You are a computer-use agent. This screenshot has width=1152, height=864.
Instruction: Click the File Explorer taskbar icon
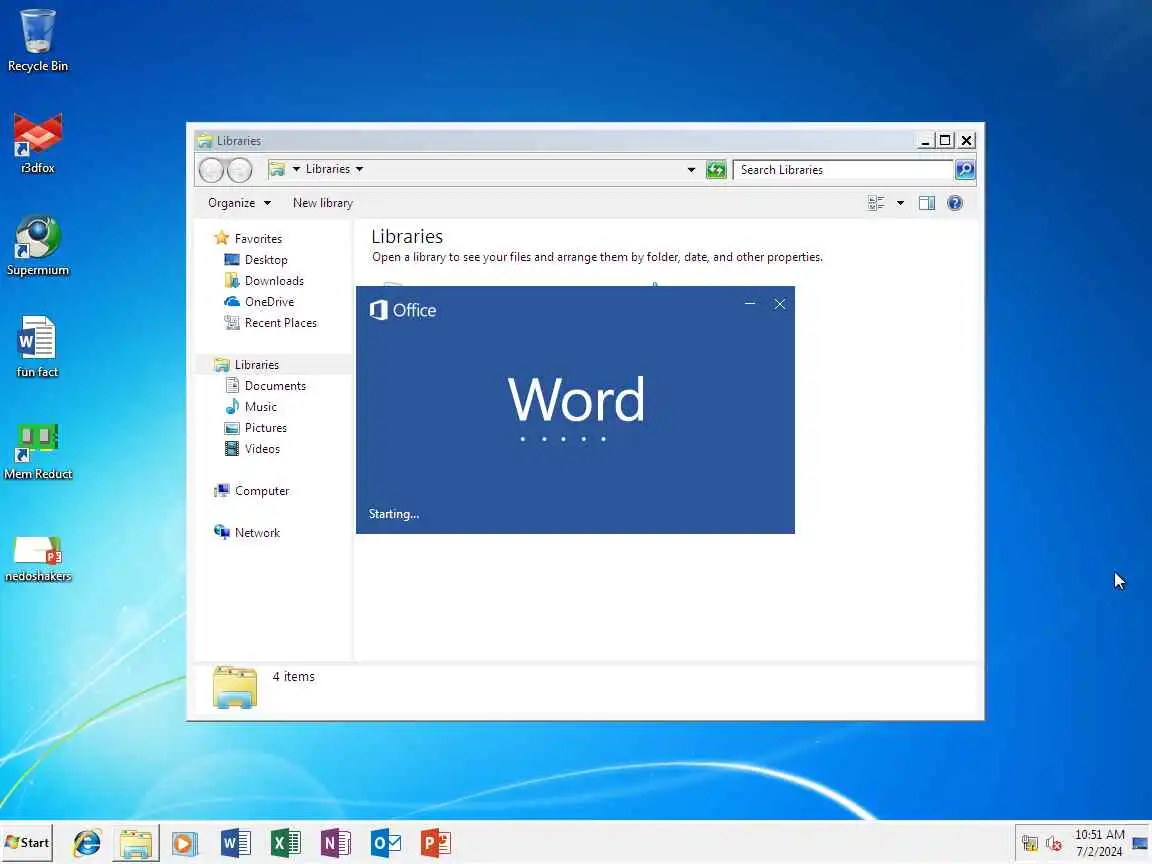click(x=136, y=843)
